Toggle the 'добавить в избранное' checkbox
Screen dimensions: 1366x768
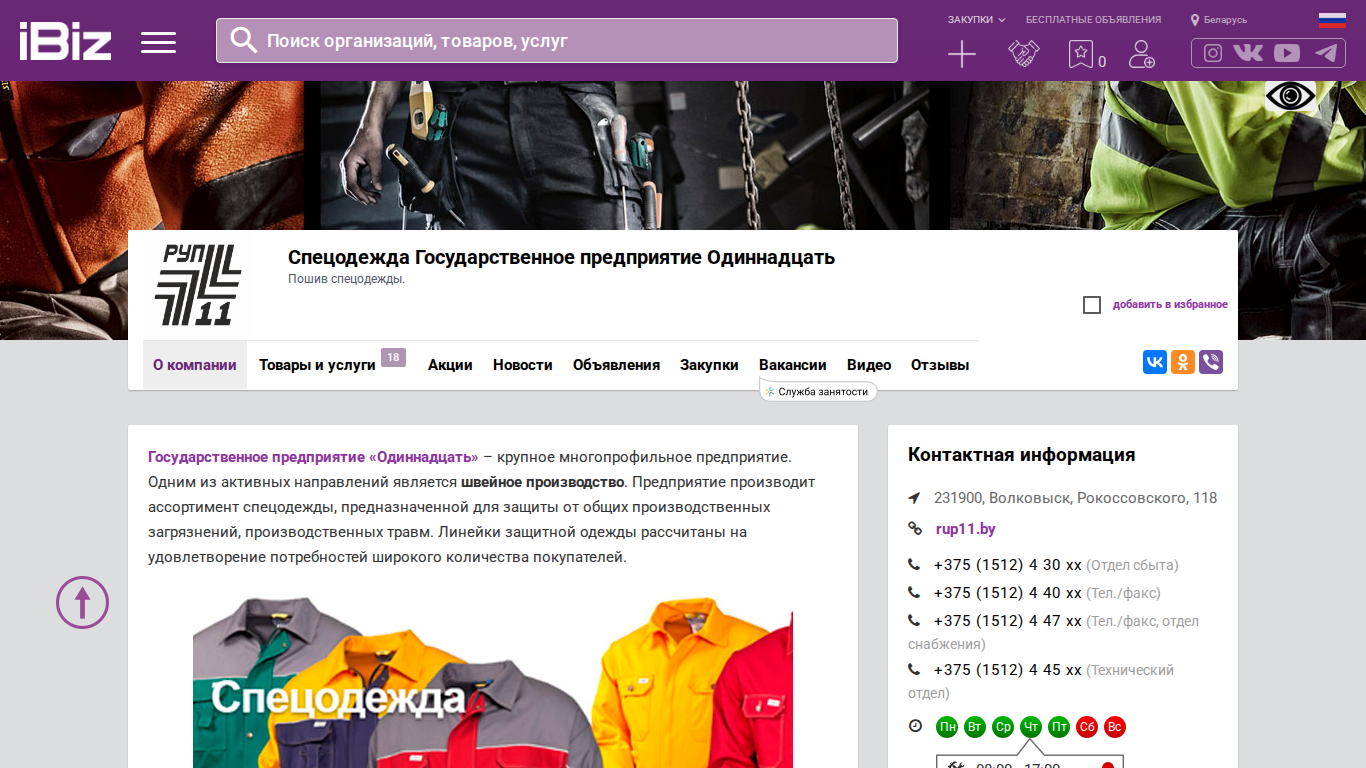tap(1092, 305)
